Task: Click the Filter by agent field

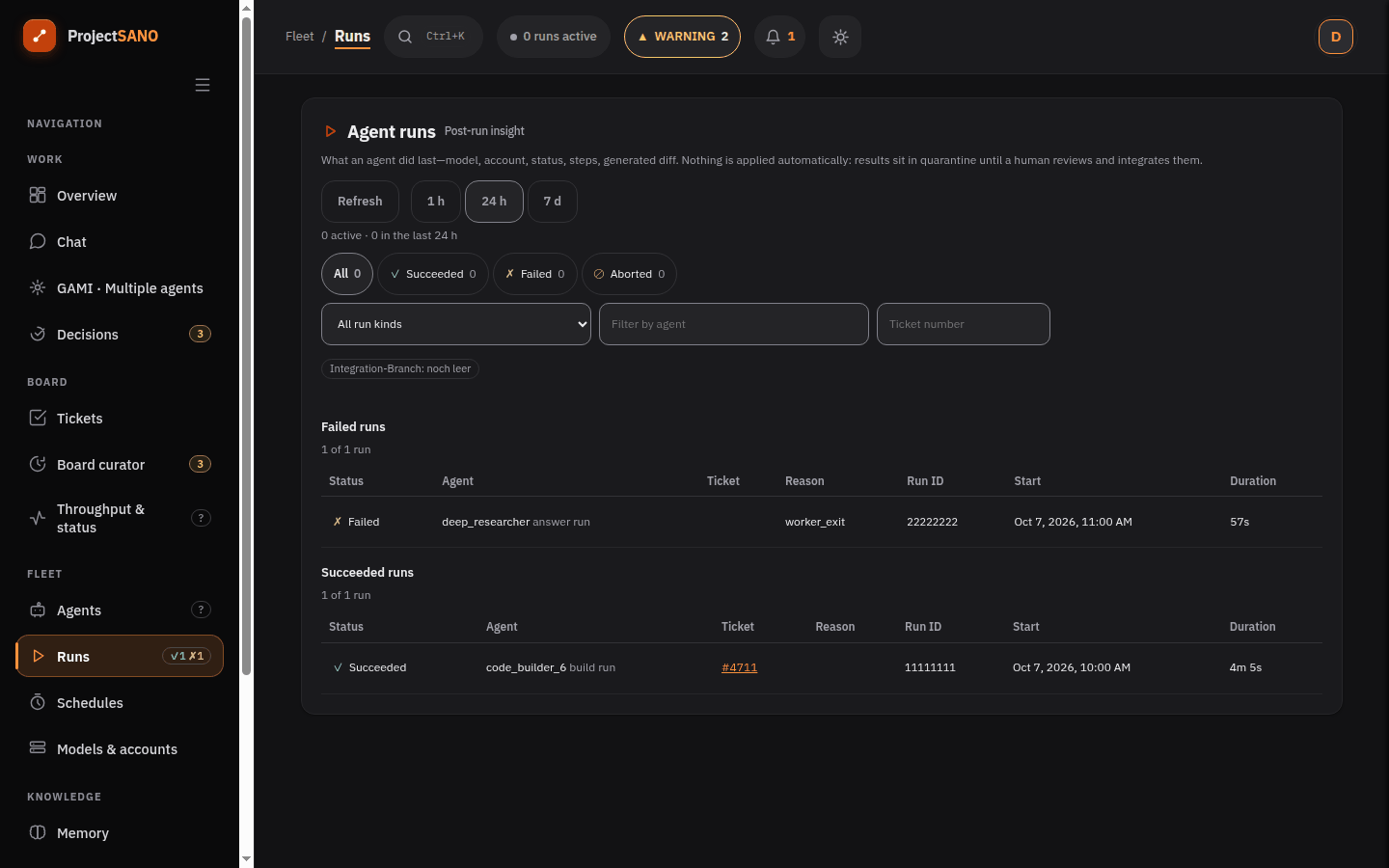Action: click(734, 324)
